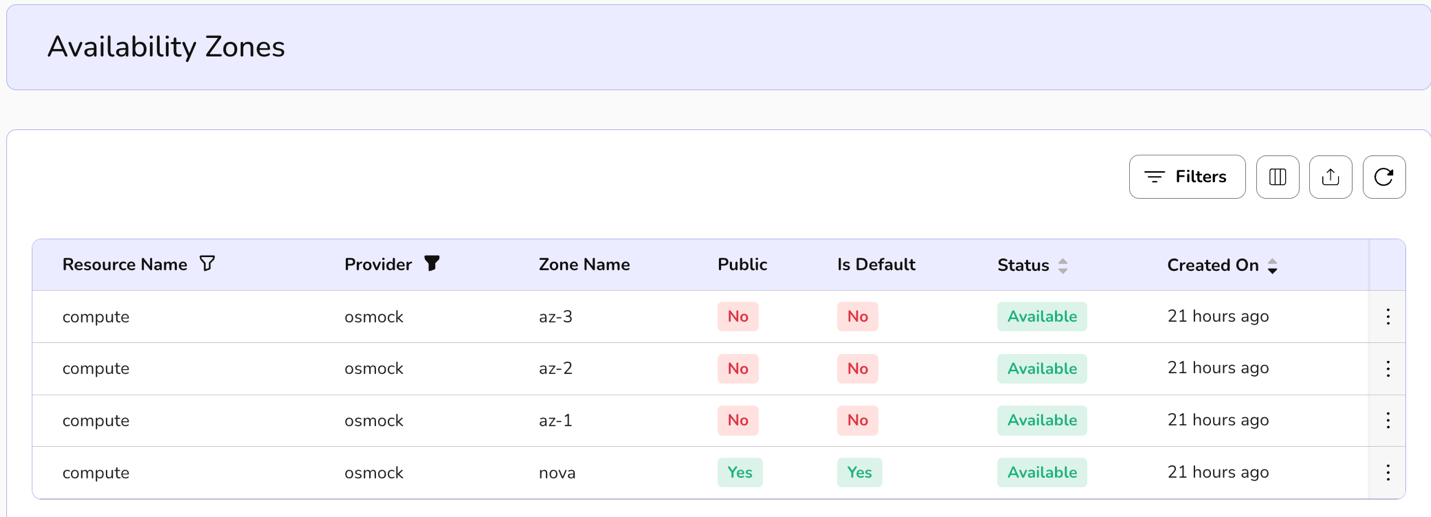Open three-dot menu for az-1 row
Image resolution: width=1431 pixels, height=517 pixels.
(1387, 421)
